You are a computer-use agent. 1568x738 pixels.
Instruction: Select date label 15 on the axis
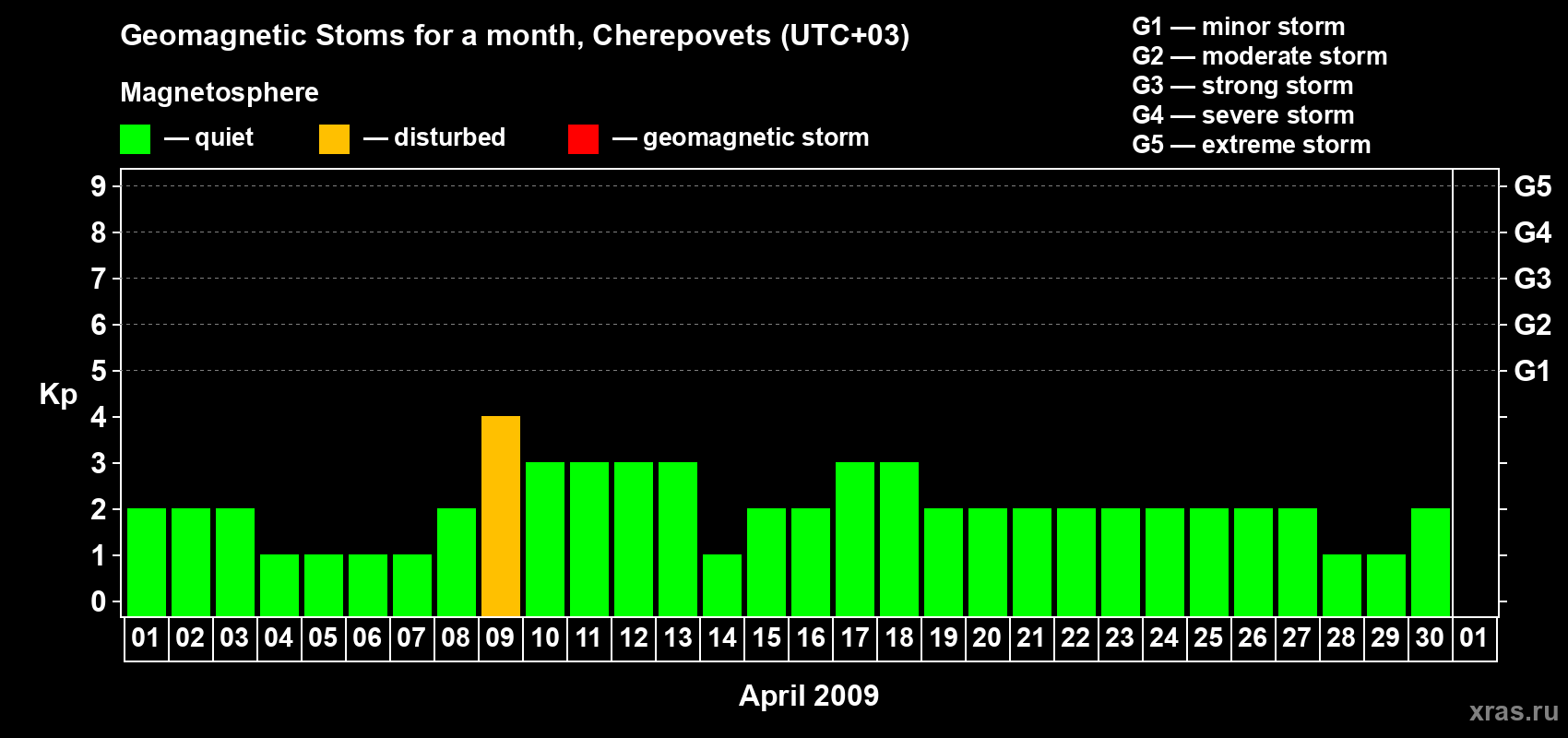tap(766, 638)
